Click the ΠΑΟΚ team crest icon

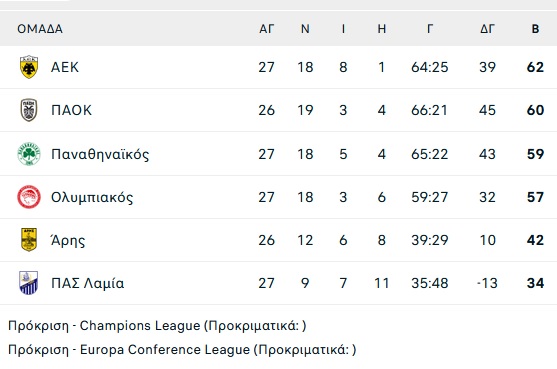click(x=29, y=110)
